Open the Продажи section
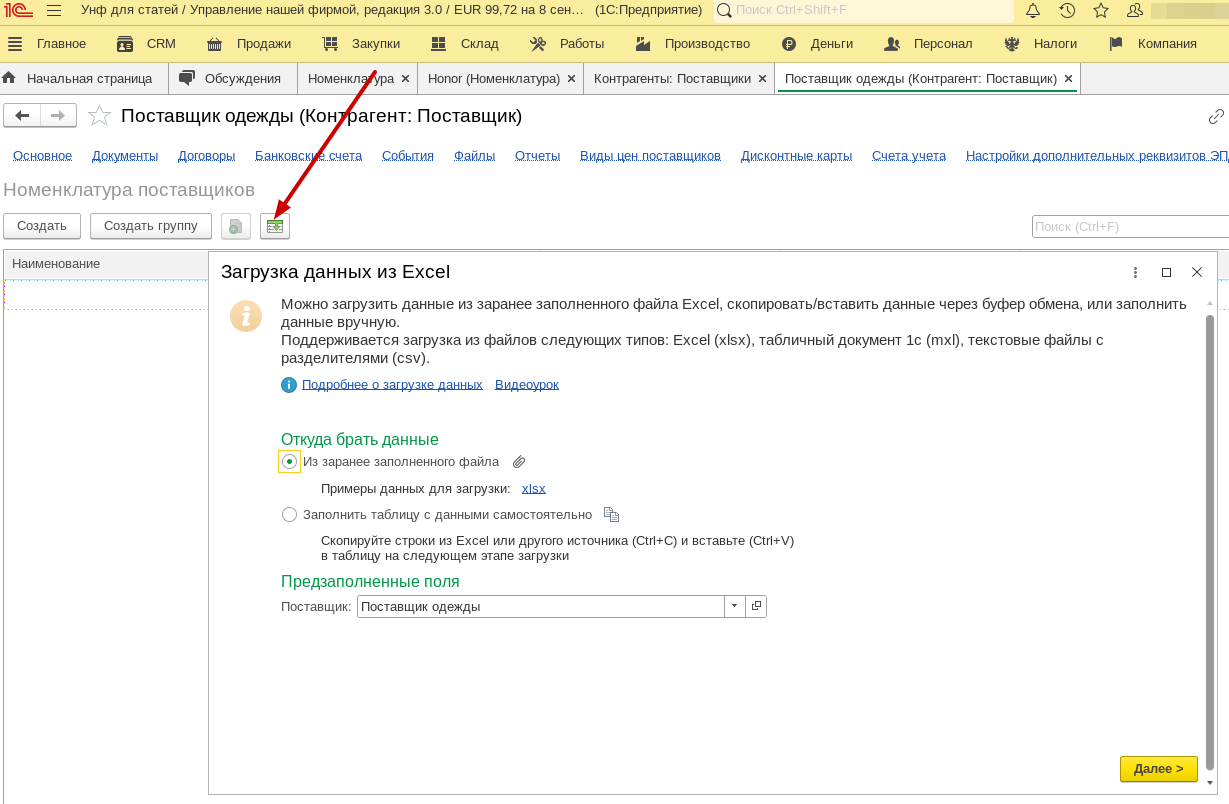 pyautogui.click(x=249, y=44)
